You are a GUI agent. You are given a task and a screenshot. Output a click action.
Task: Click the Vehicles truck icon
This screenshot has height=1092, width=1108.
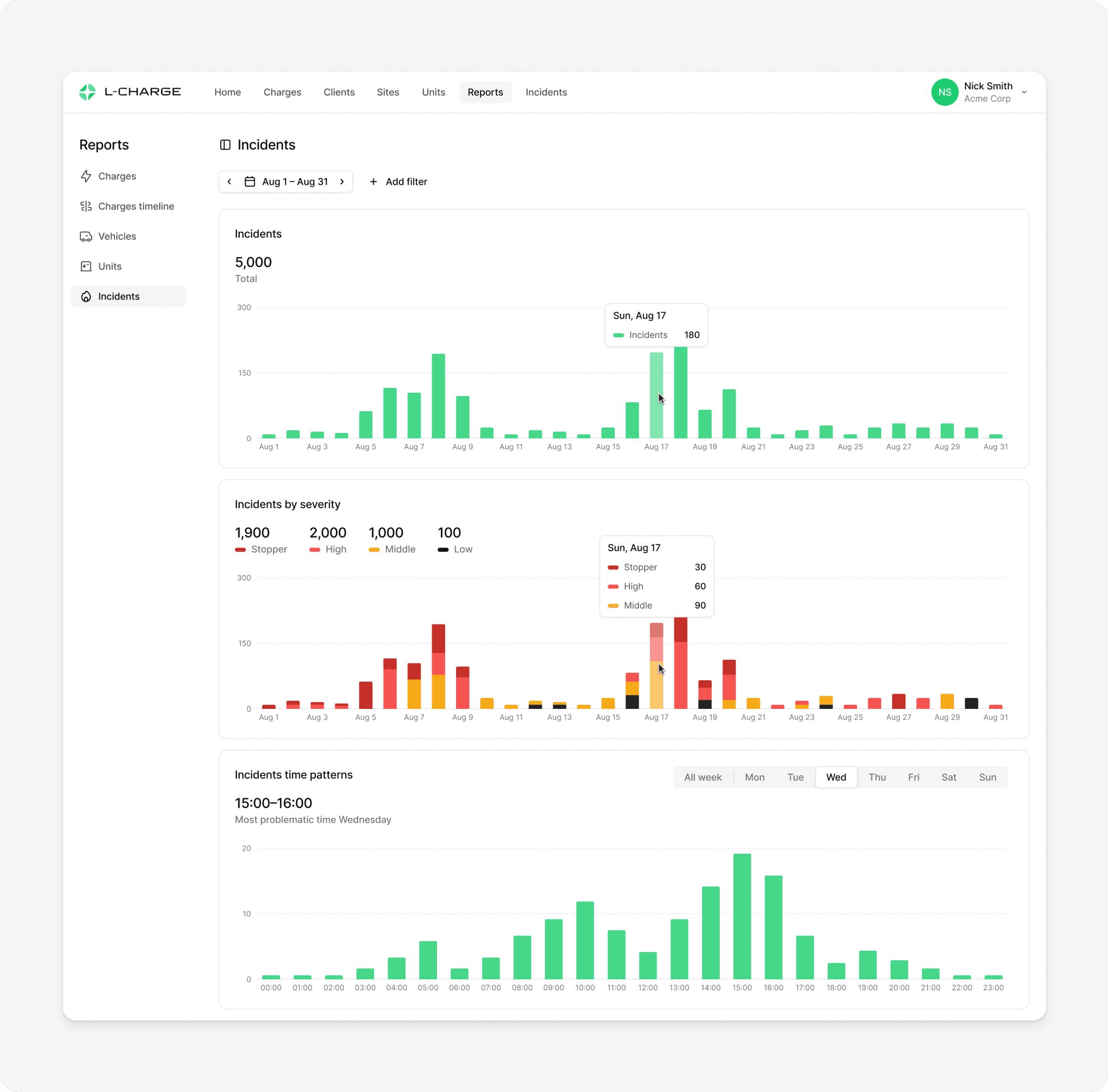click(86, 236)
